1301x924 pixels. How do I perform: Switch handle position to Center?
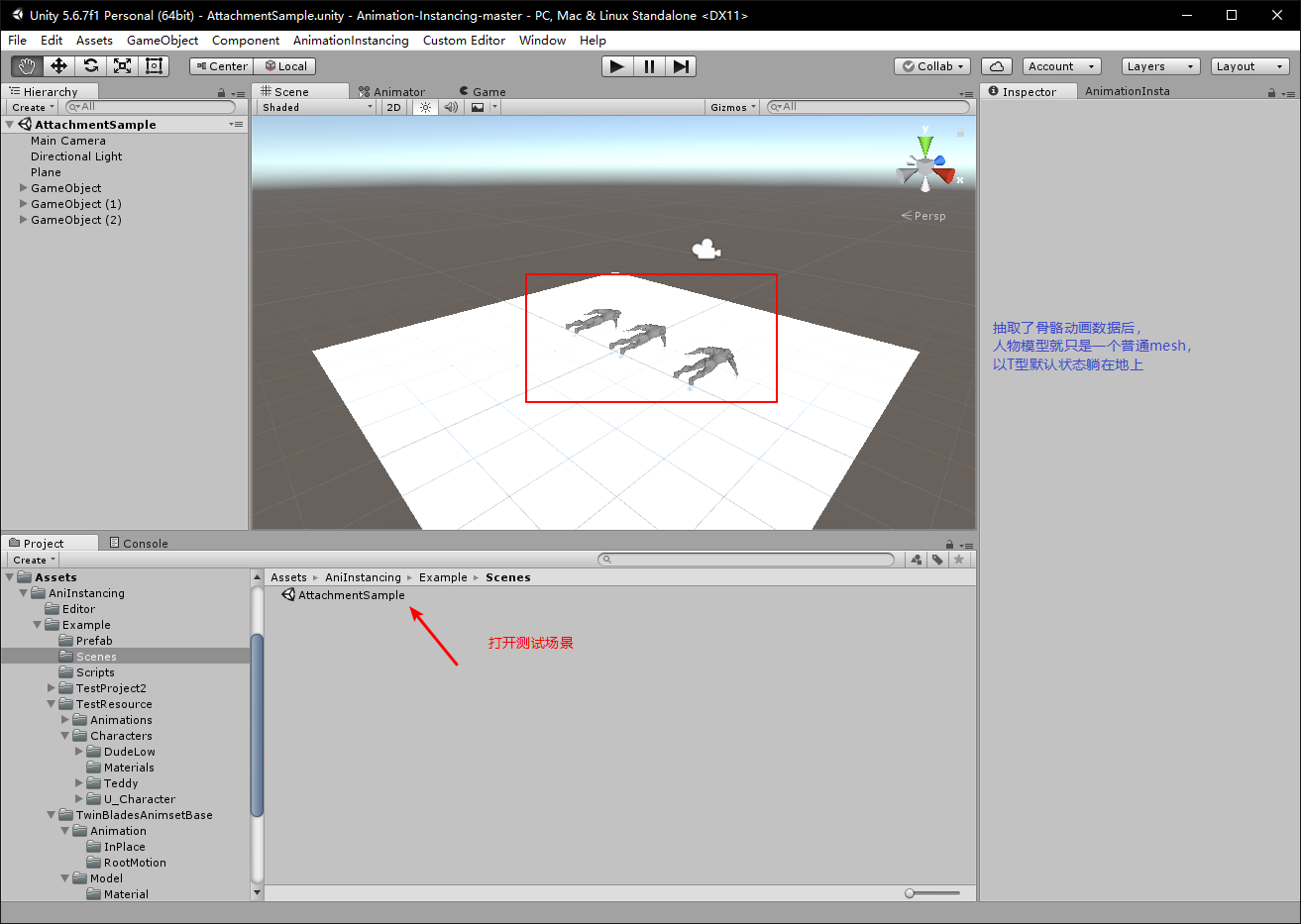click(x=220, y=65)
